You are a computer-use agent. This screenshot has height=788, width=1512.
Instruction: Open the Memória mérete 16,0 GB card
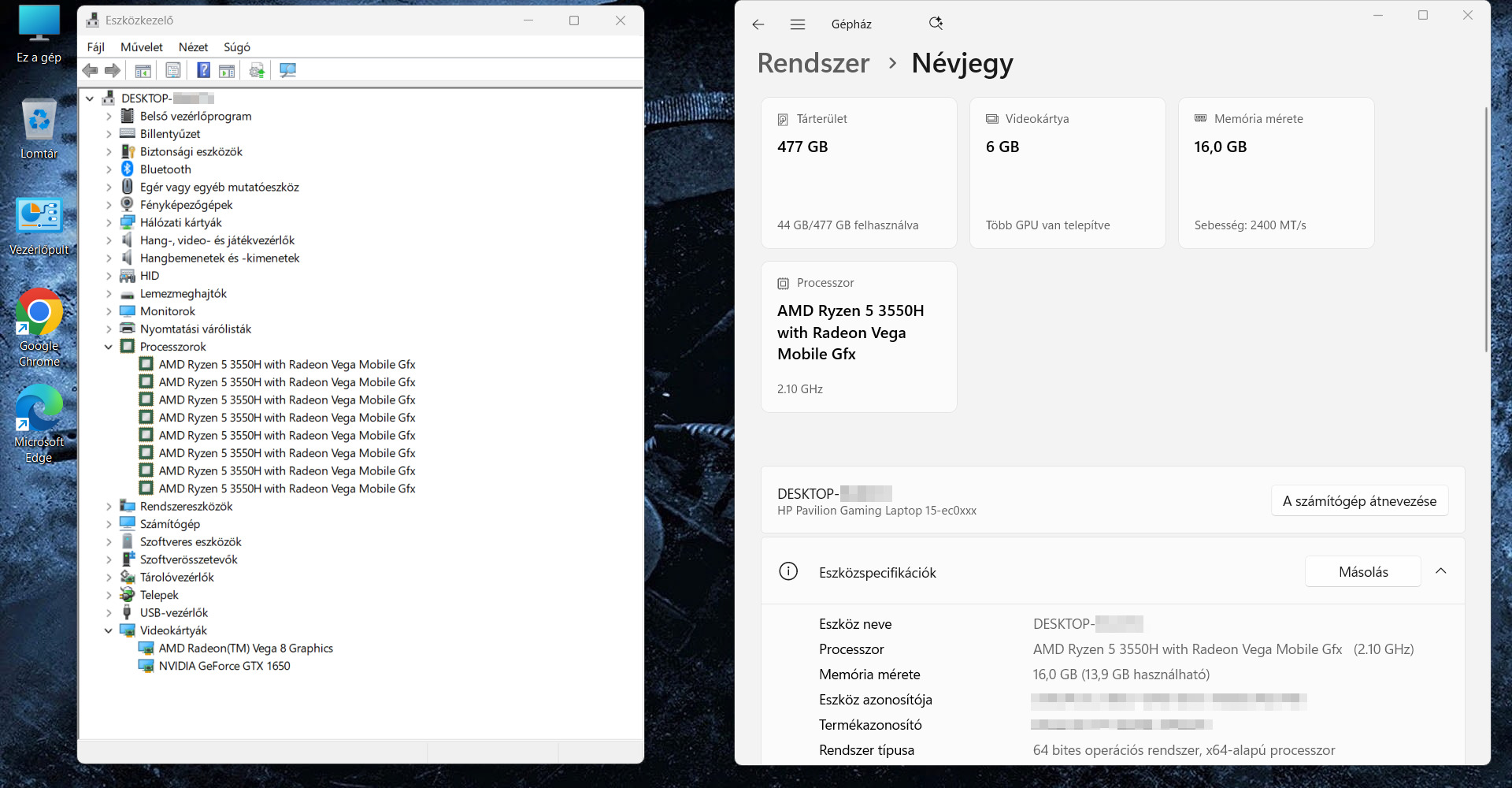pos(1277,173)
